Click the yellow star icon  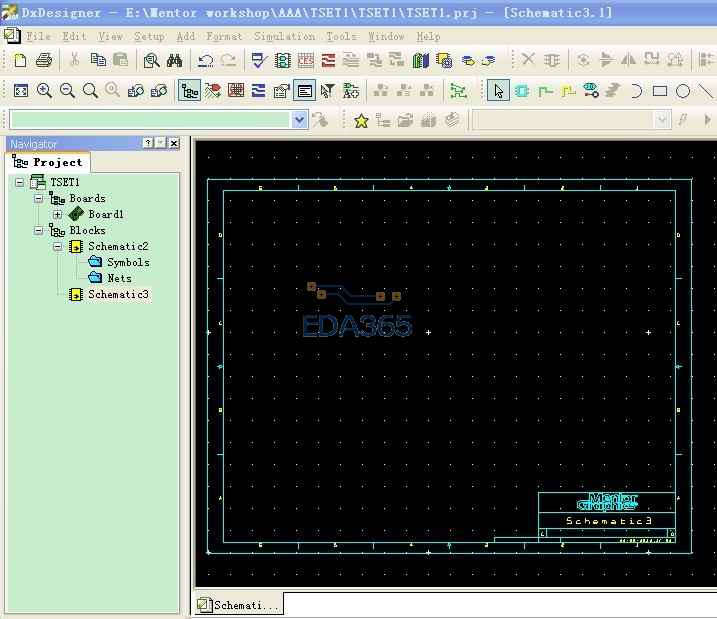point(361,120)
